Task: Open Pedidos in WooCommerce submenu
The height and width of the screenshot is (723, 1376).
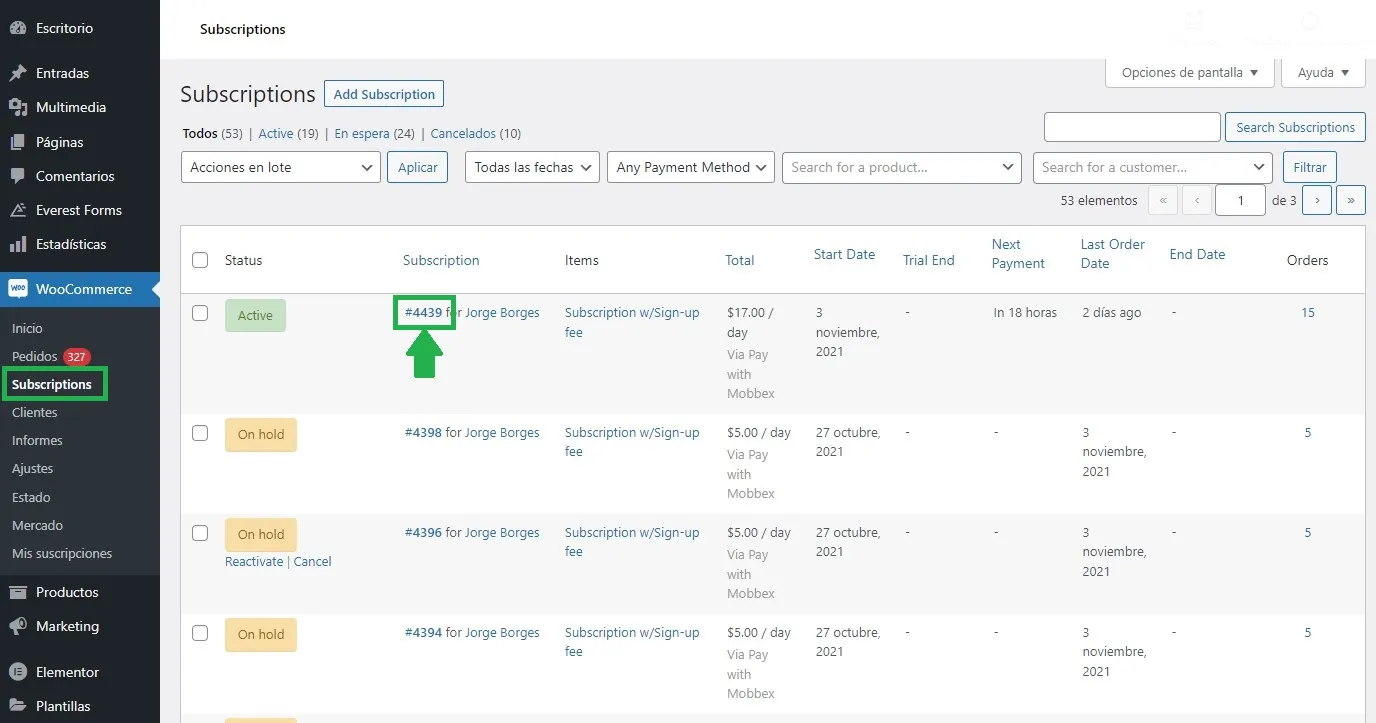Action: tap(35, 356)
